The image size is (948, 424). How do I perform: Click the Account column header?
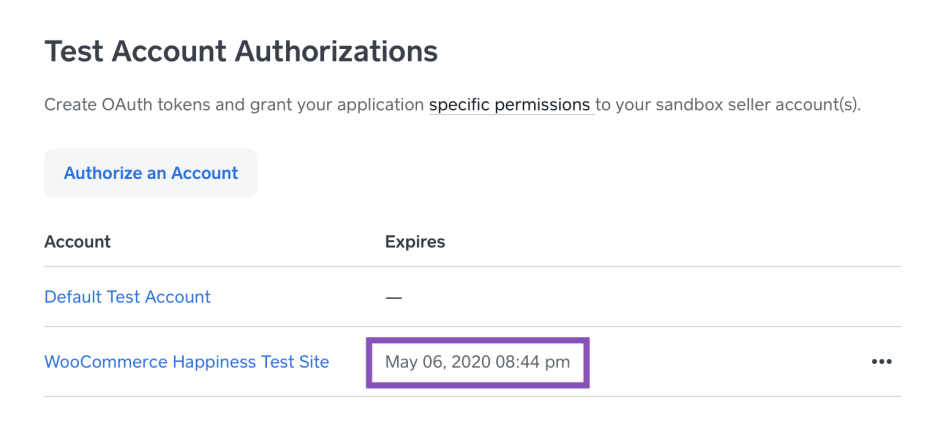[77, 242]
